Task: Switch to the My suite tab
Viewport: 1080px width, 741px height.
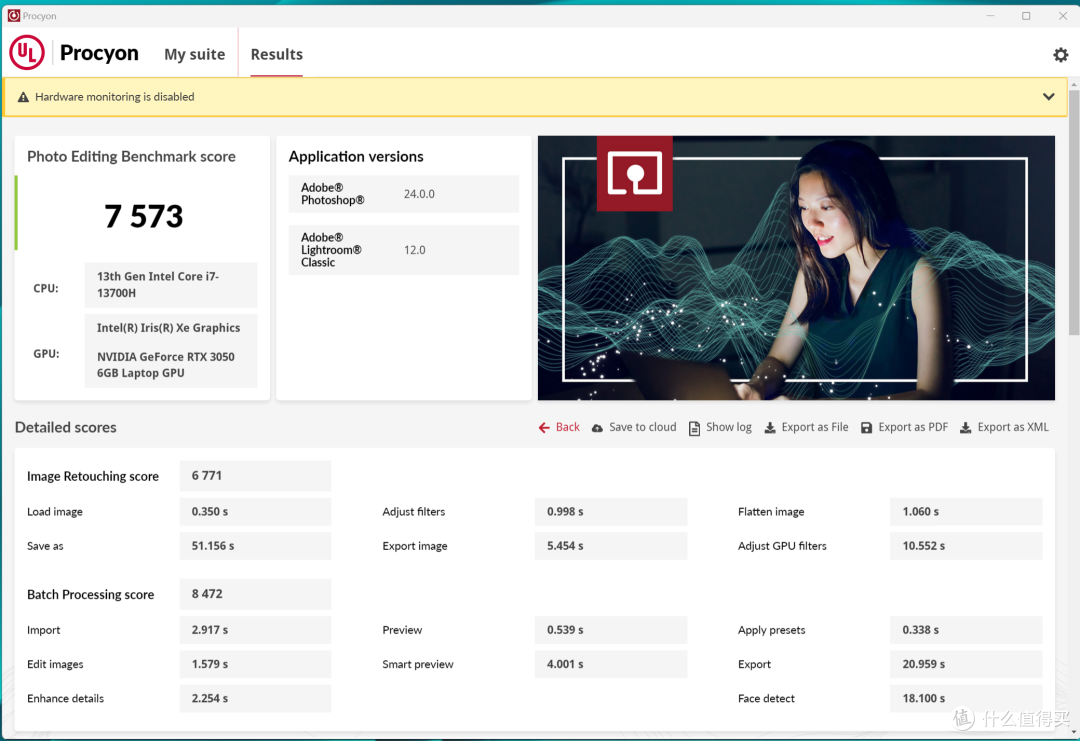Action: [x=194, y=54]
